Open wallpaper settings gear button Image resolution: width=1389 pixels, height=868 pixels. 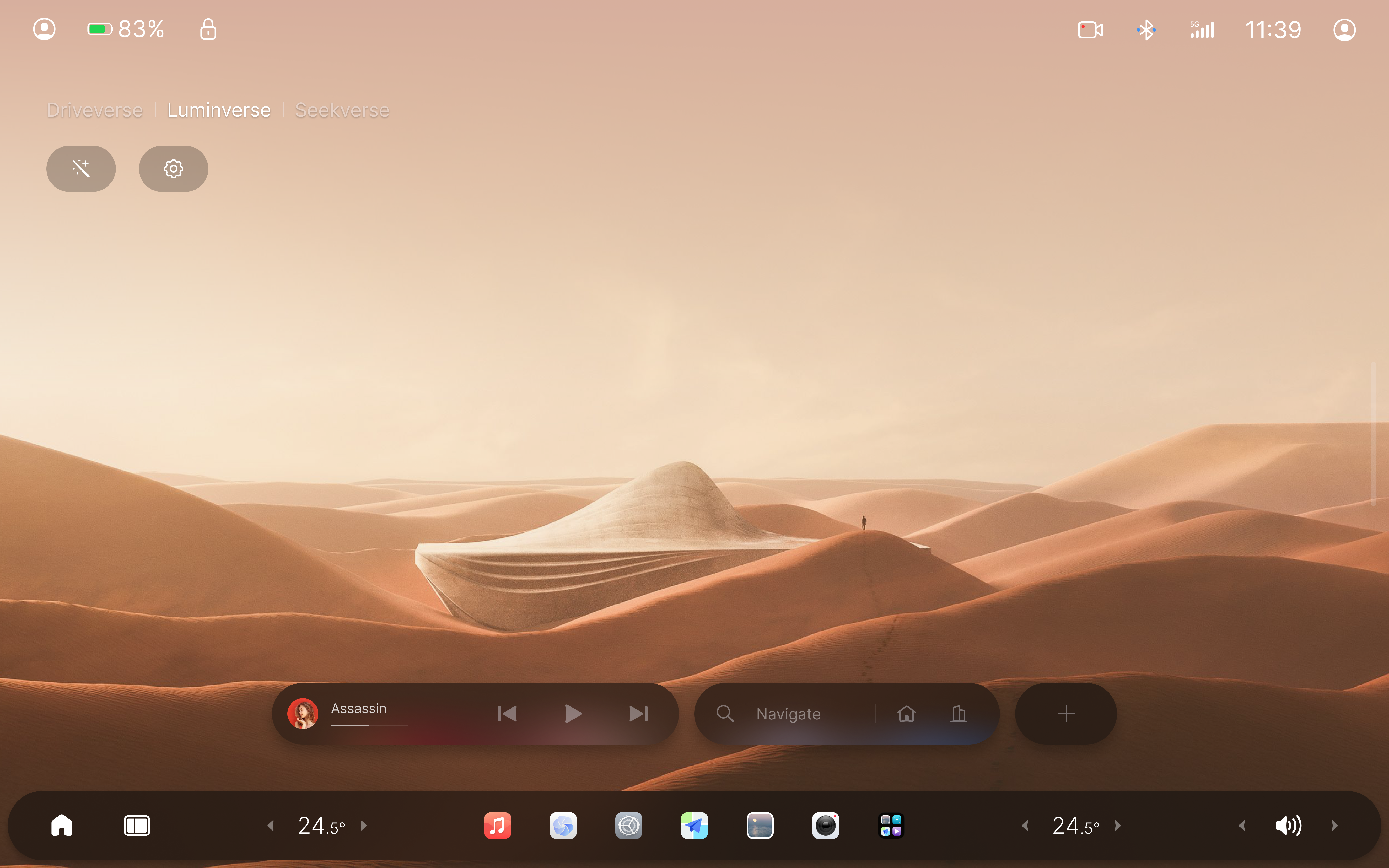(173, 169)
